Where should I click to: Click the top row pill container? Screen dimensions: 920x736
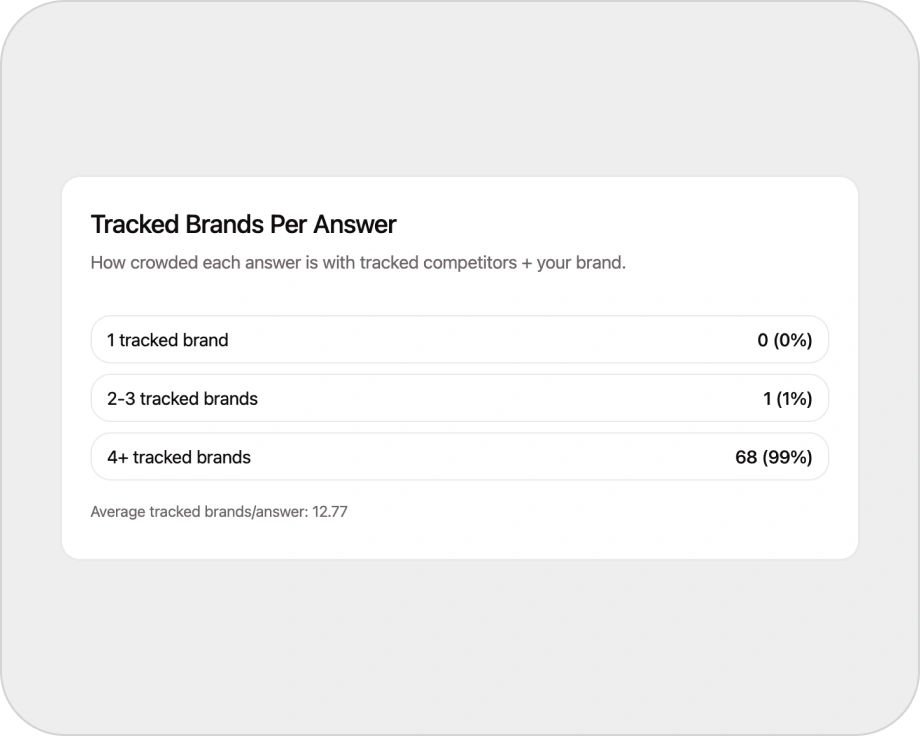[460, 339]
